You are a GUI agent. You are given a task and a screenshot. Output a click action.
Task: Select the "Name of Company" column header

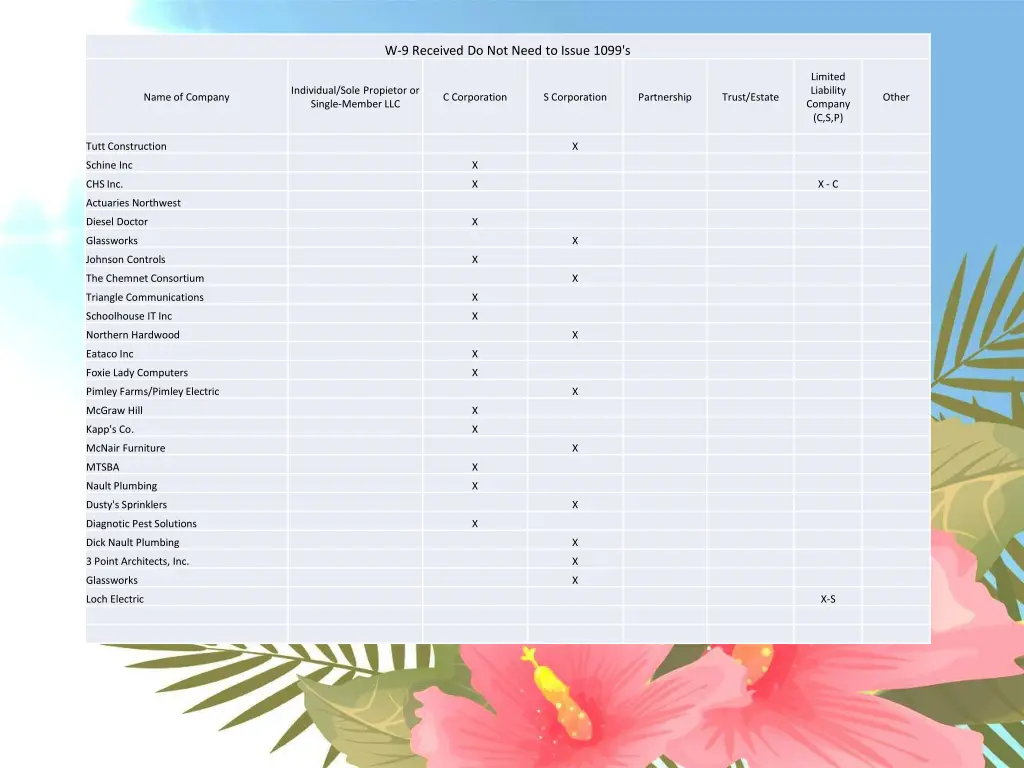(x=187, y=97)
